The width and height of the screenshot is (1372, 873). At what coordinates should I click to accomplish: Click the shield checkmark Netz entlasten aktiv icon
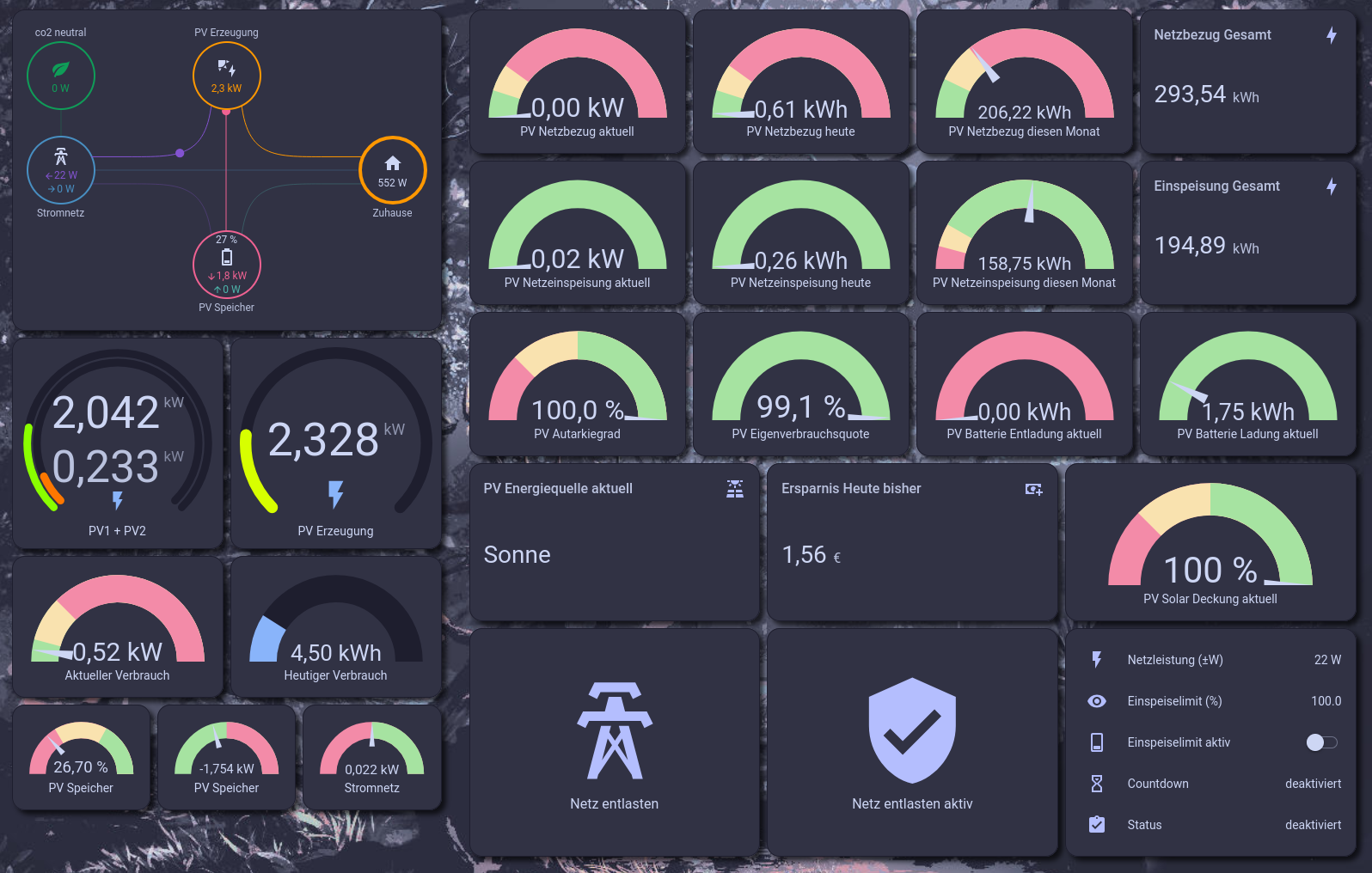tap(912, 730)
